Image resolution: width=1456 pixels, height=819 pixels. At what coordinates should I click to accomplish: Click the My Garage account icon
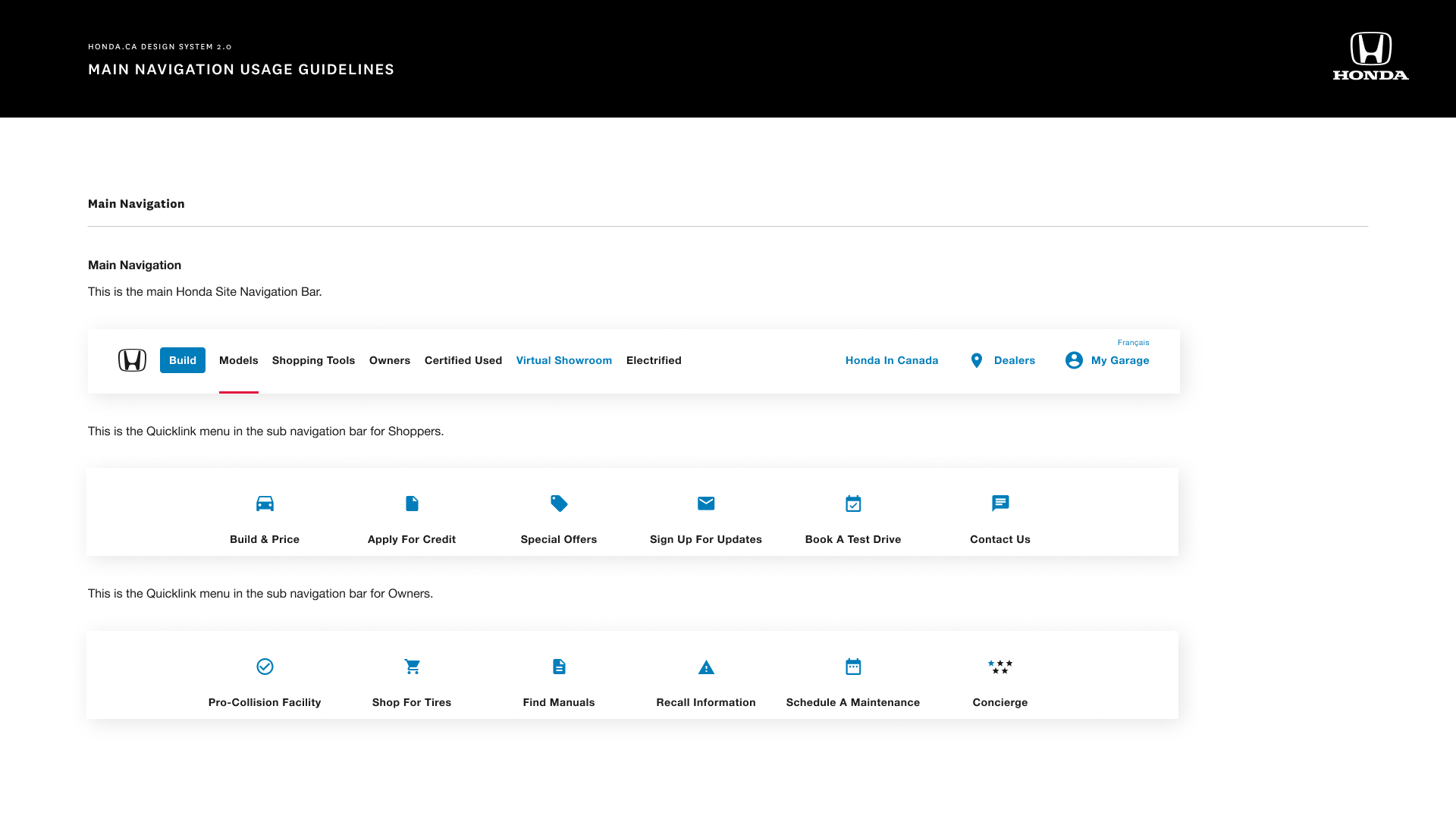1074,360
